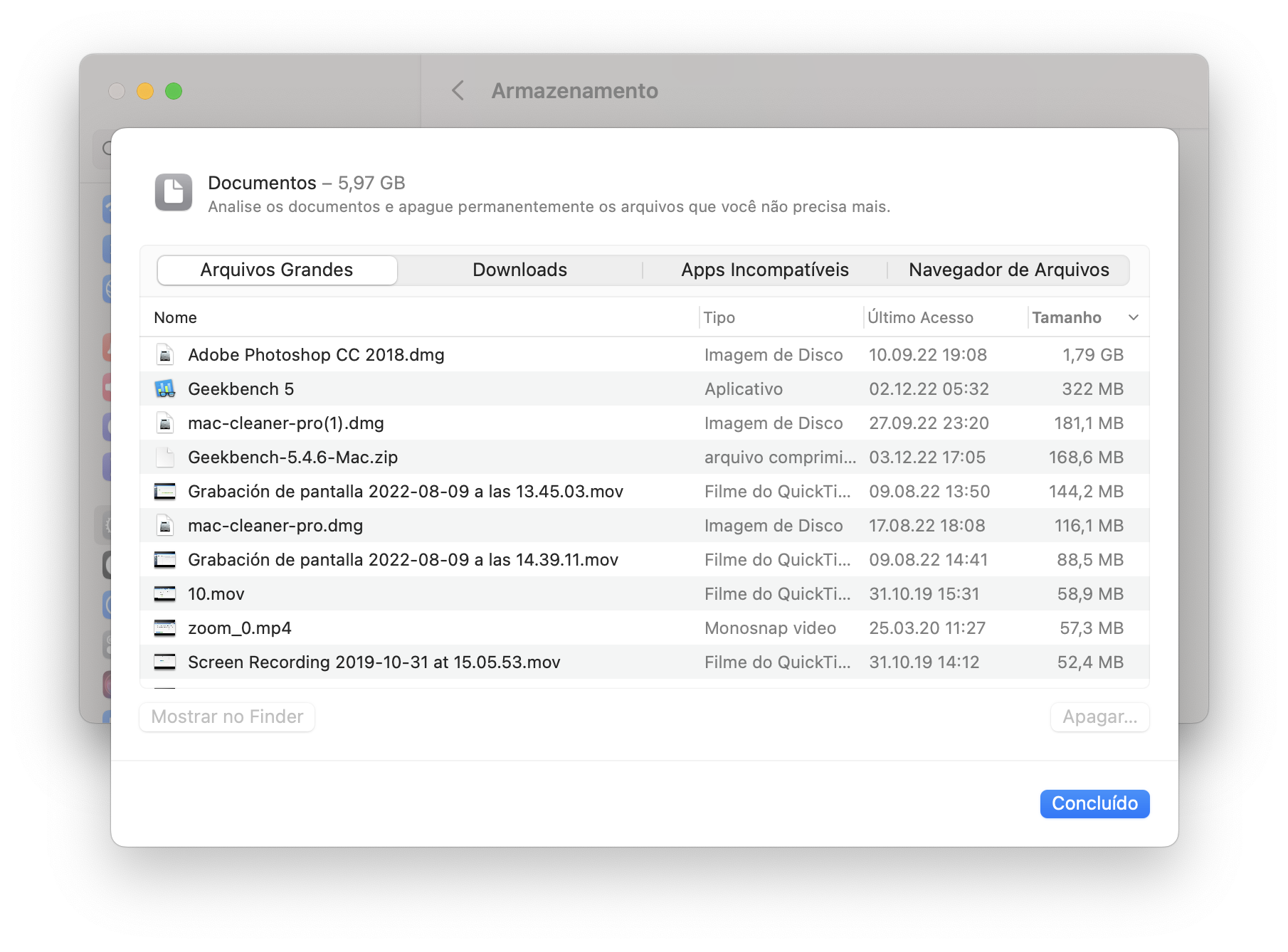The height and width of the screenshot is (952, 1288).
Task: Click the Aplicativo type cell
Action: click(x=744, y=388)
